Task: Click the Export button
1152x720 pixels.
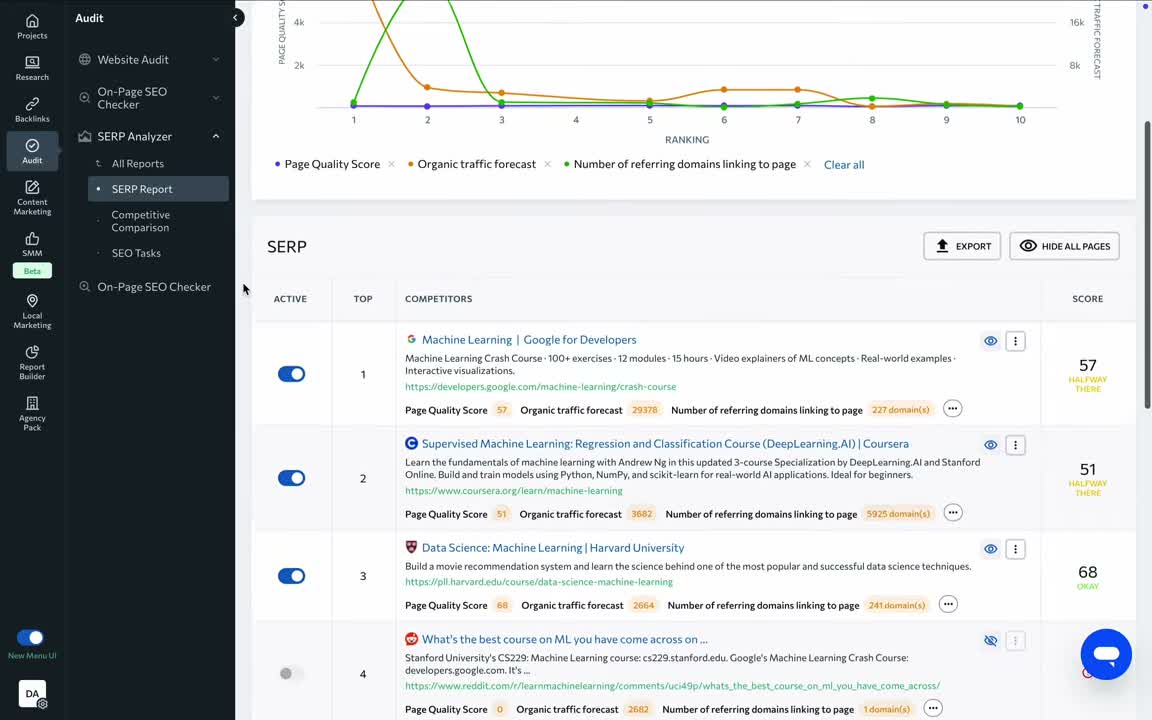Action: point(962,246)
